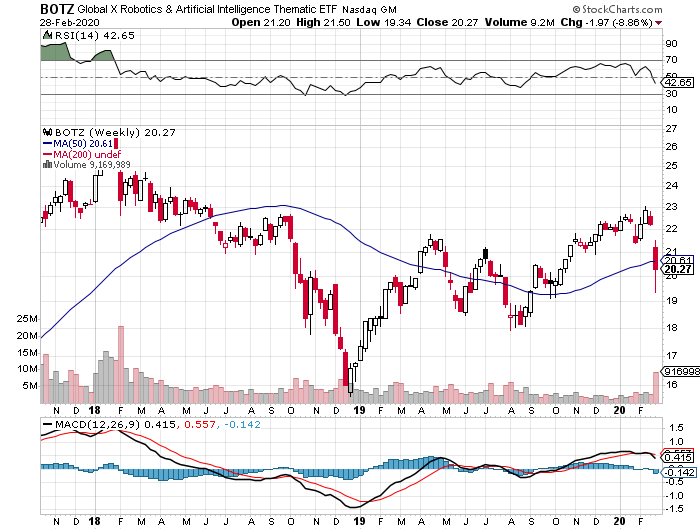
Task: Click the candlestick icon beside BOTZ (Weekly)
Action: click(x=47, y=132)
